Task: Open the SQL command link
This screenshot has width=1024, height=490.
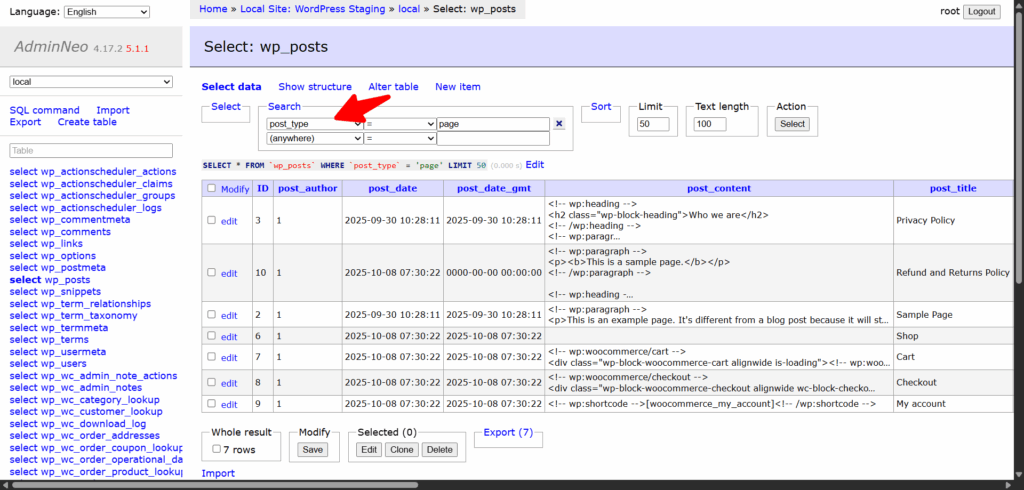Action: pyautogui.click(x=44, y=110)
